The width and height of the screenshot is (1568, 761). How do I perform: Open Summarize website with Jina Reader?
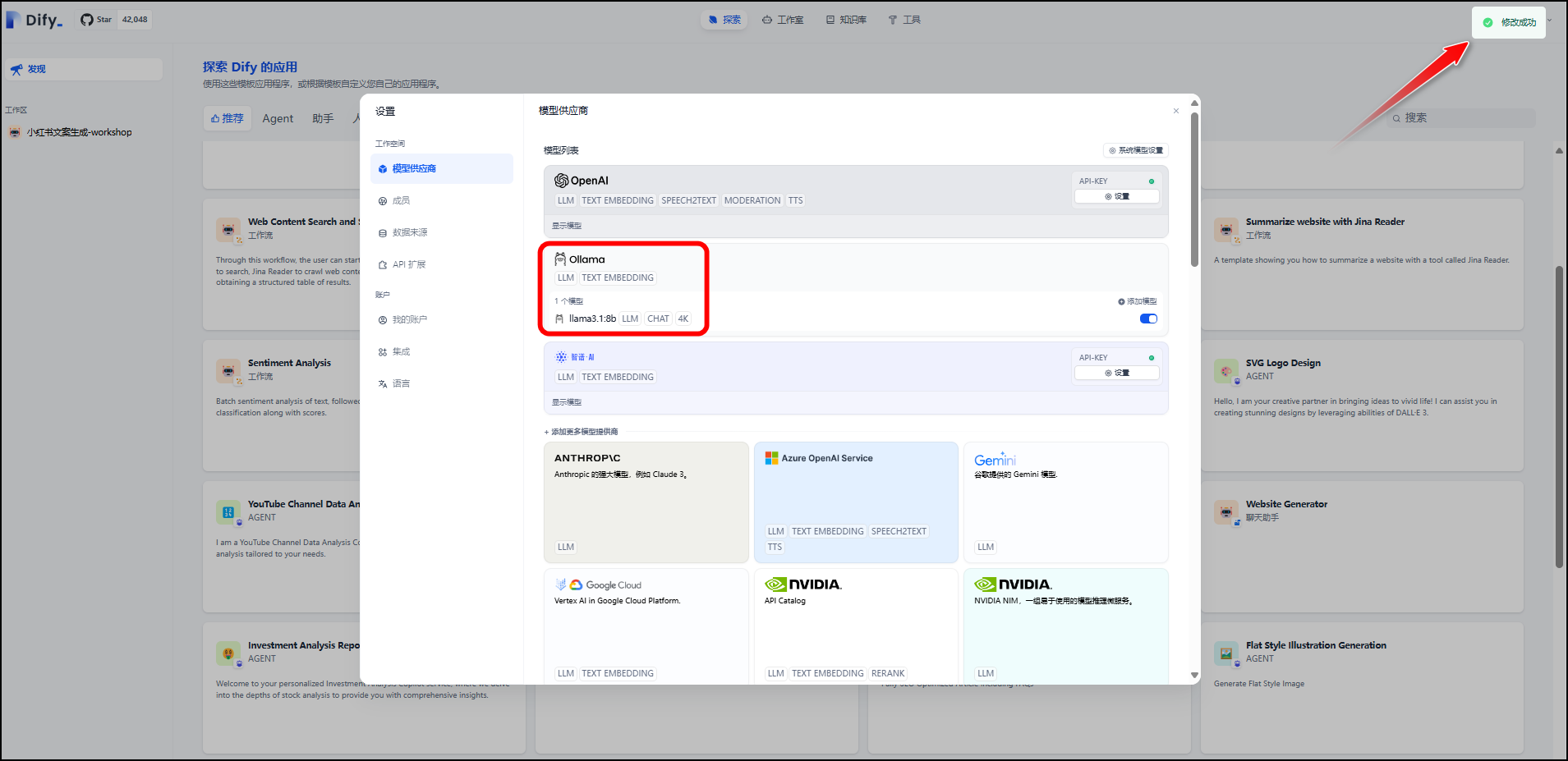pyautogui.click(x=1362, y=264)
